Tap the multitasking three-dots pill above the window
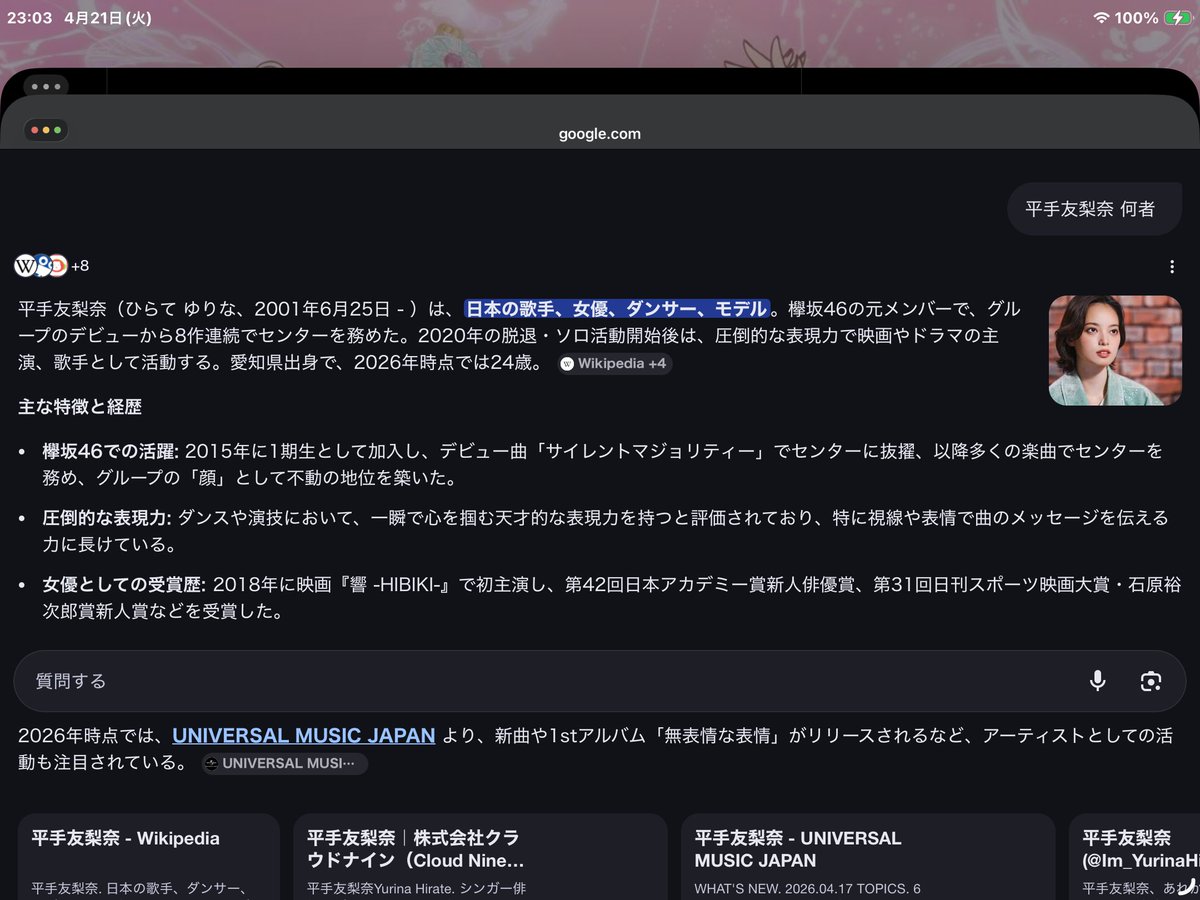 46,86
